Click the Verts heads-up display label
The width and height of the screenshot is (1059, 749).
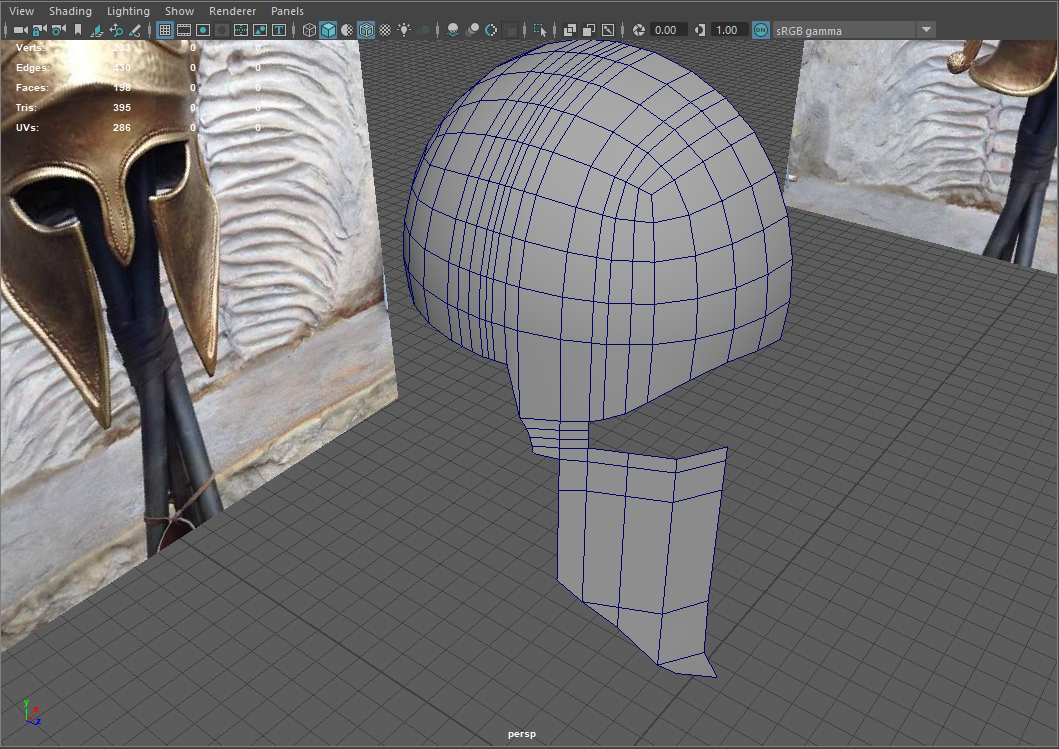30,48
